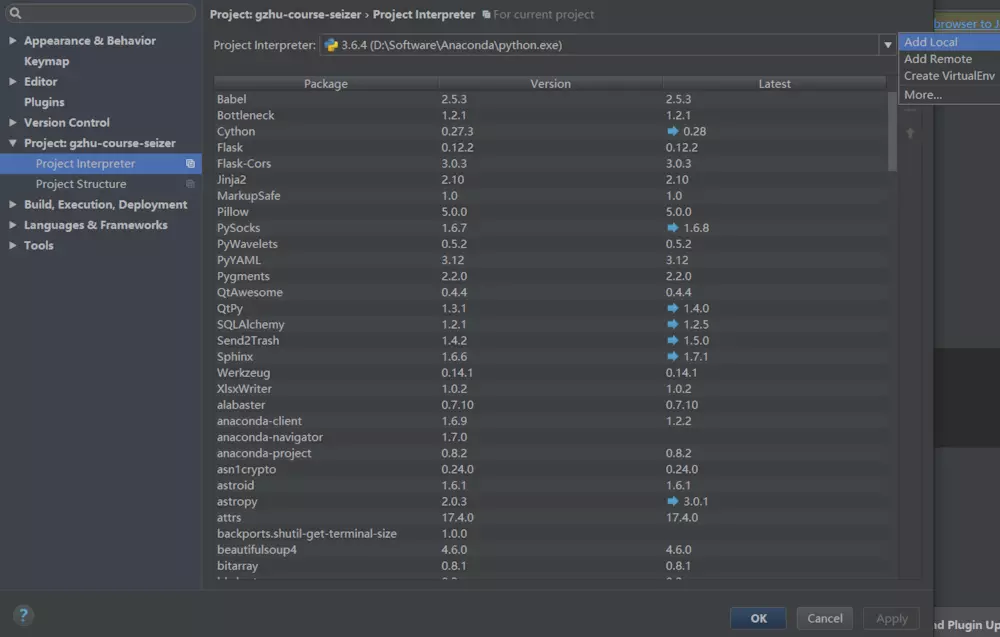Select the XlsxWriter package row
This screenshot has width=1000, height=637.
(x=550, y=389)
